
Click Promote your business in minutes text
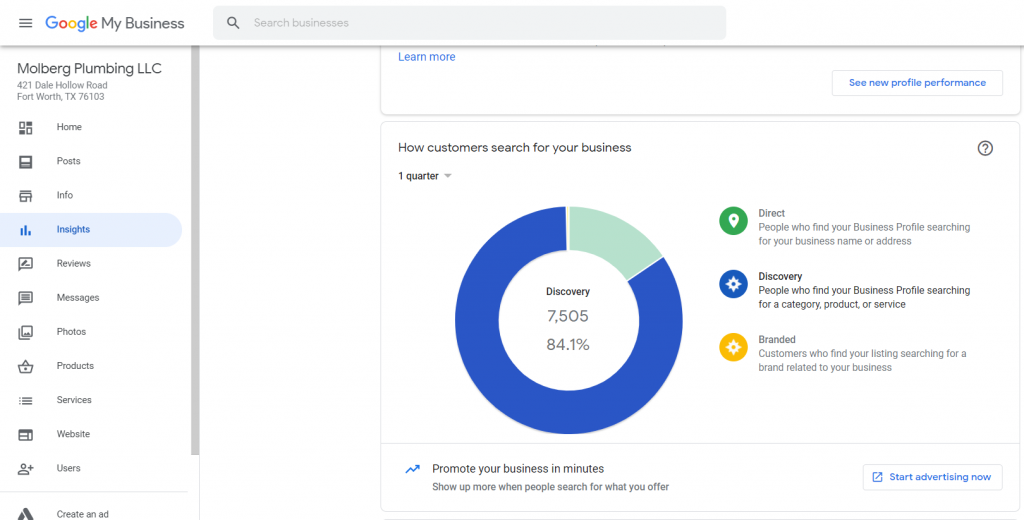518,469
